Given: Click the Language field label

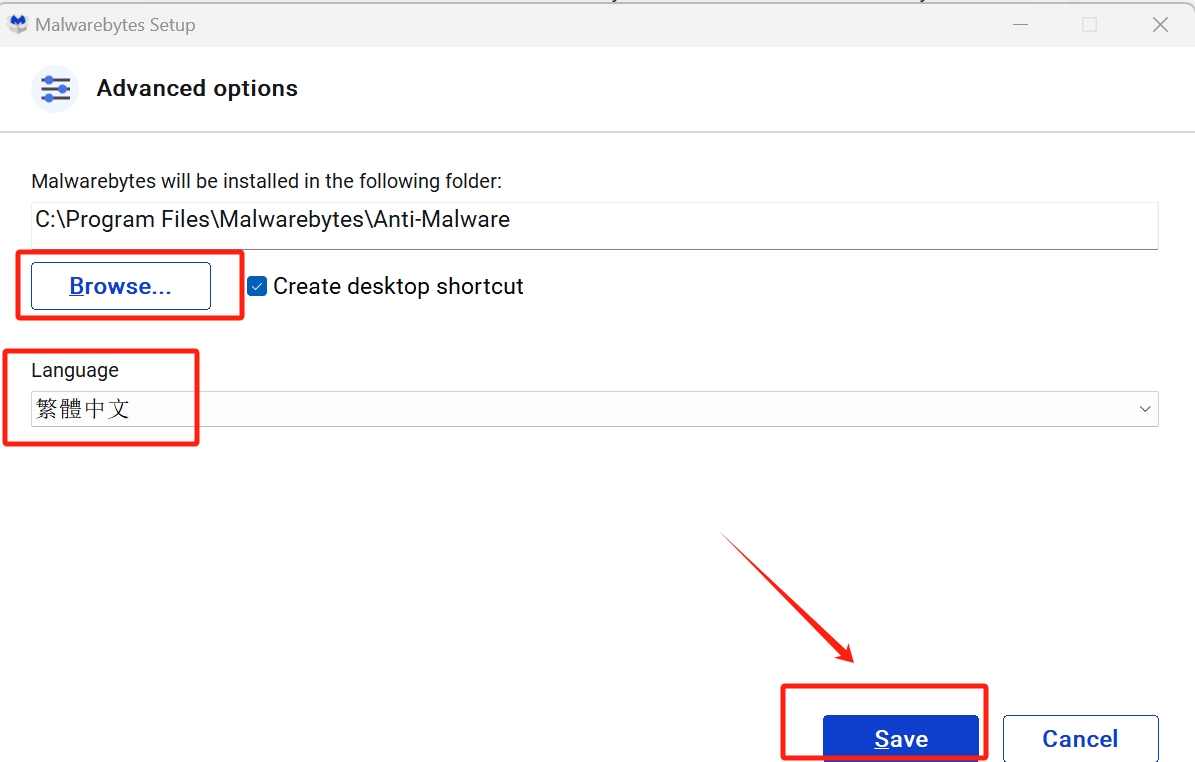Looking at the screenshot, I should [x=75, y=370].
